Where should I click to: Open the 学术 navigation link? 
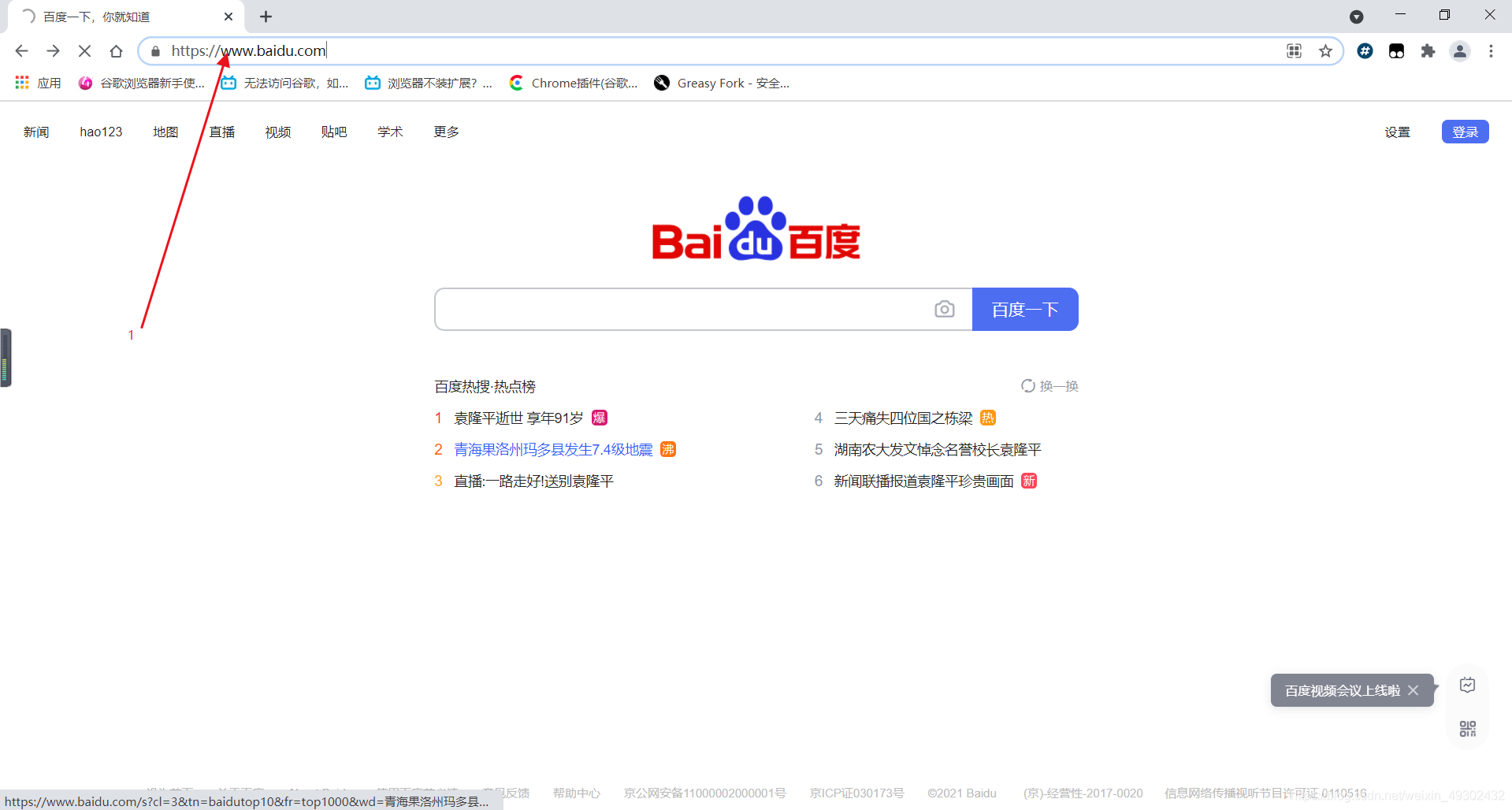pyautogui.click(x=390, y=132)
